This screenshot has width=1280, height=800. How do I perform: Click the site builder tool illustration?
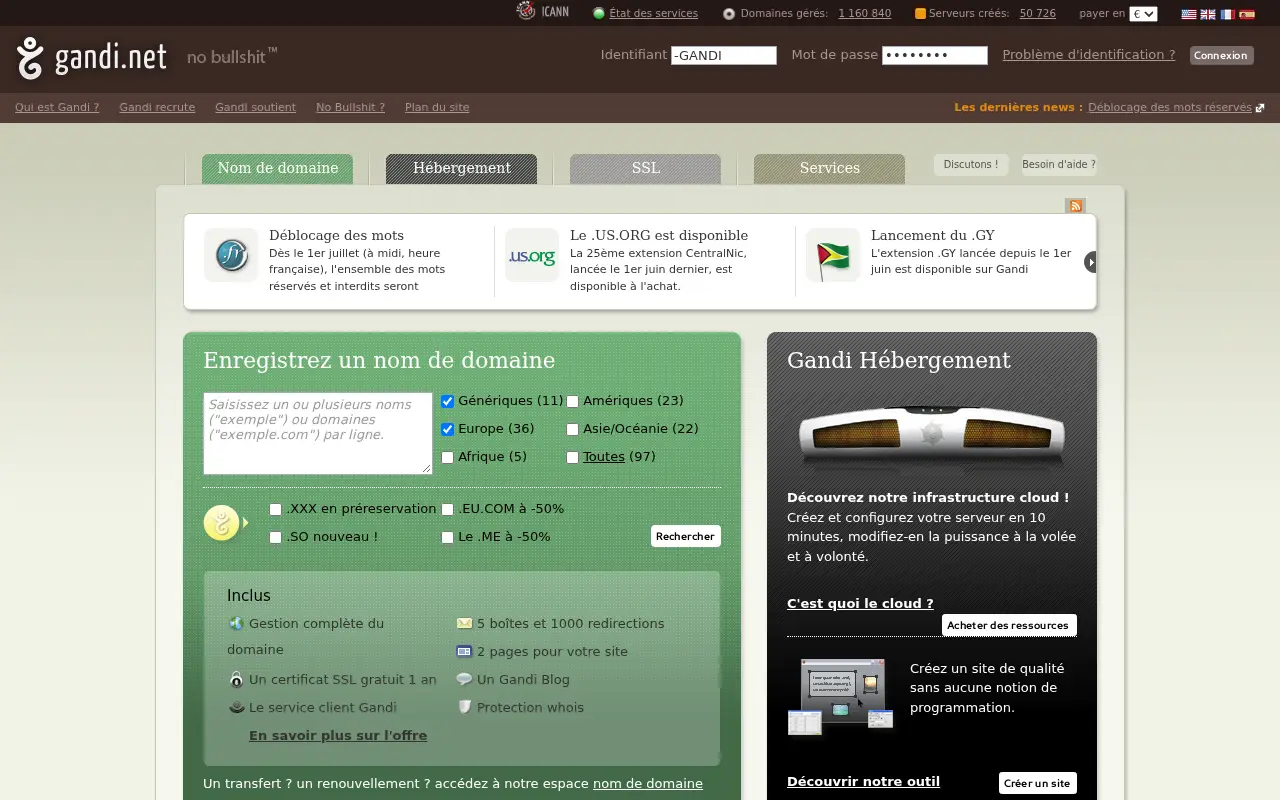coord(840,696)
